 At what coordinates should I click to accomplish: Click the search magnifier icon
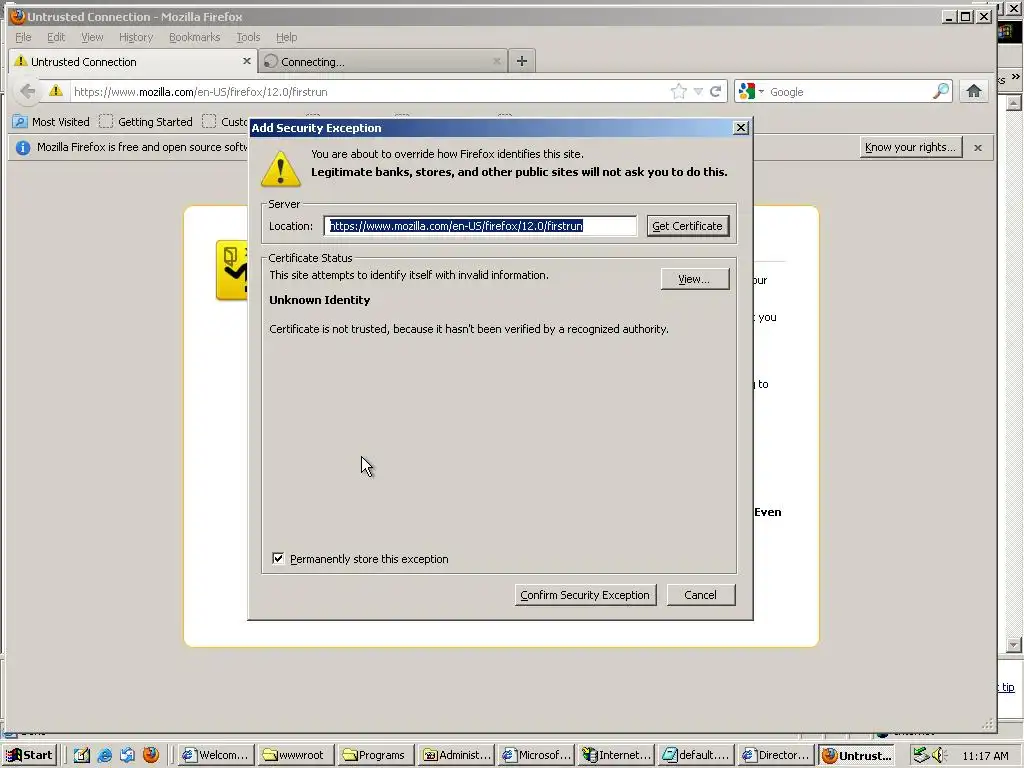[941, 91]
